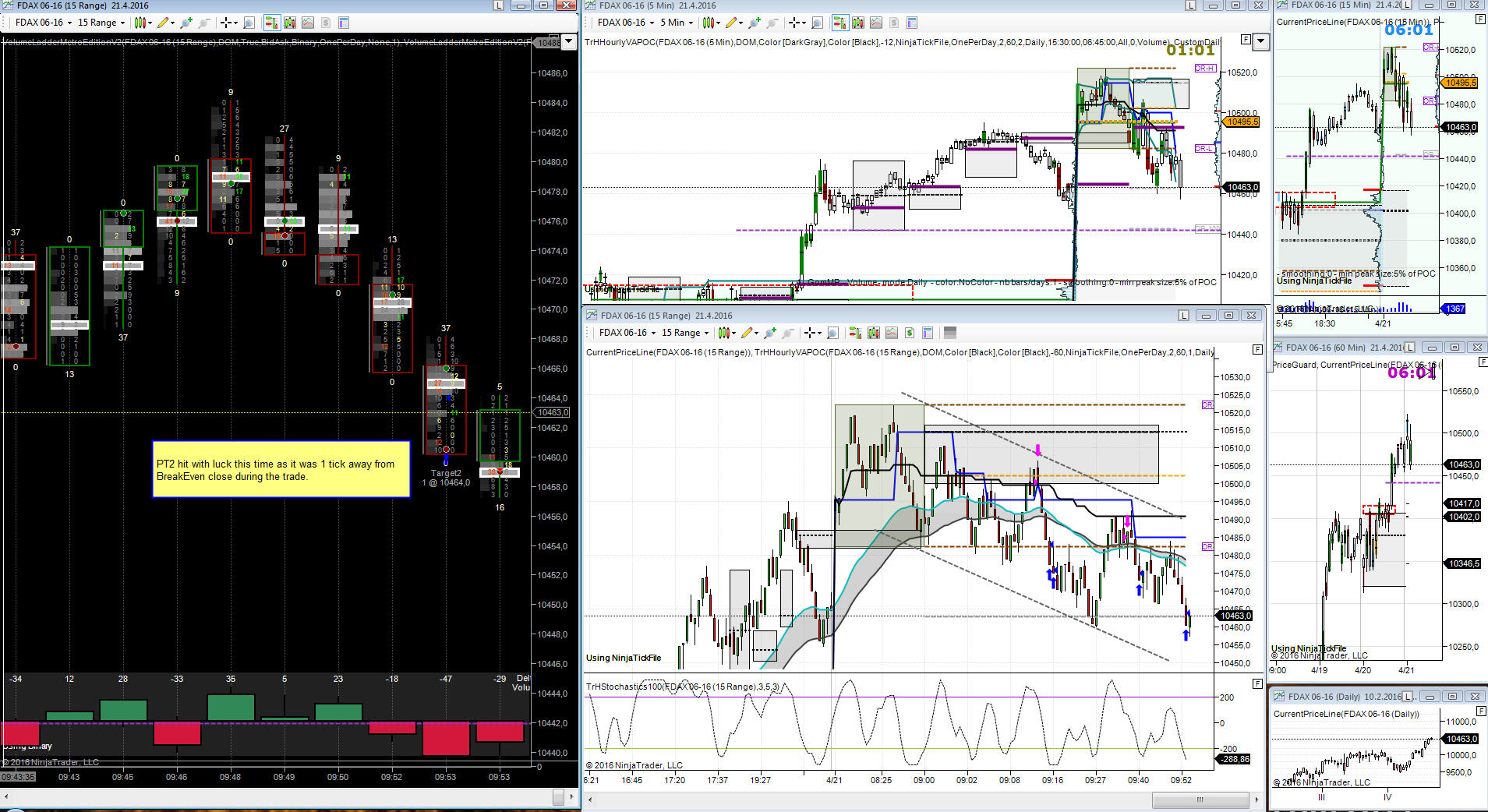Open strategies icon in 5 Min chart toolbar
Viewport: 1488px width, 812px height.
[876, 23]
